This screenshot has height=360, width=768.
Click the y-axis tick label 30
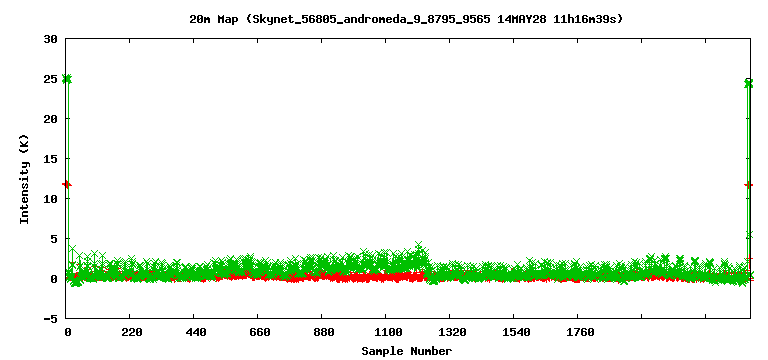point(51,39)
